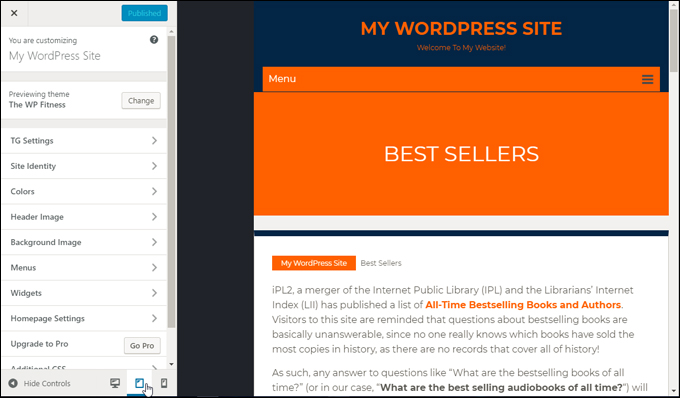Open the Widgets panel chevron
The height and width of the screenshot is (398, 680).
pyautogui.click(x=154, y=293)
